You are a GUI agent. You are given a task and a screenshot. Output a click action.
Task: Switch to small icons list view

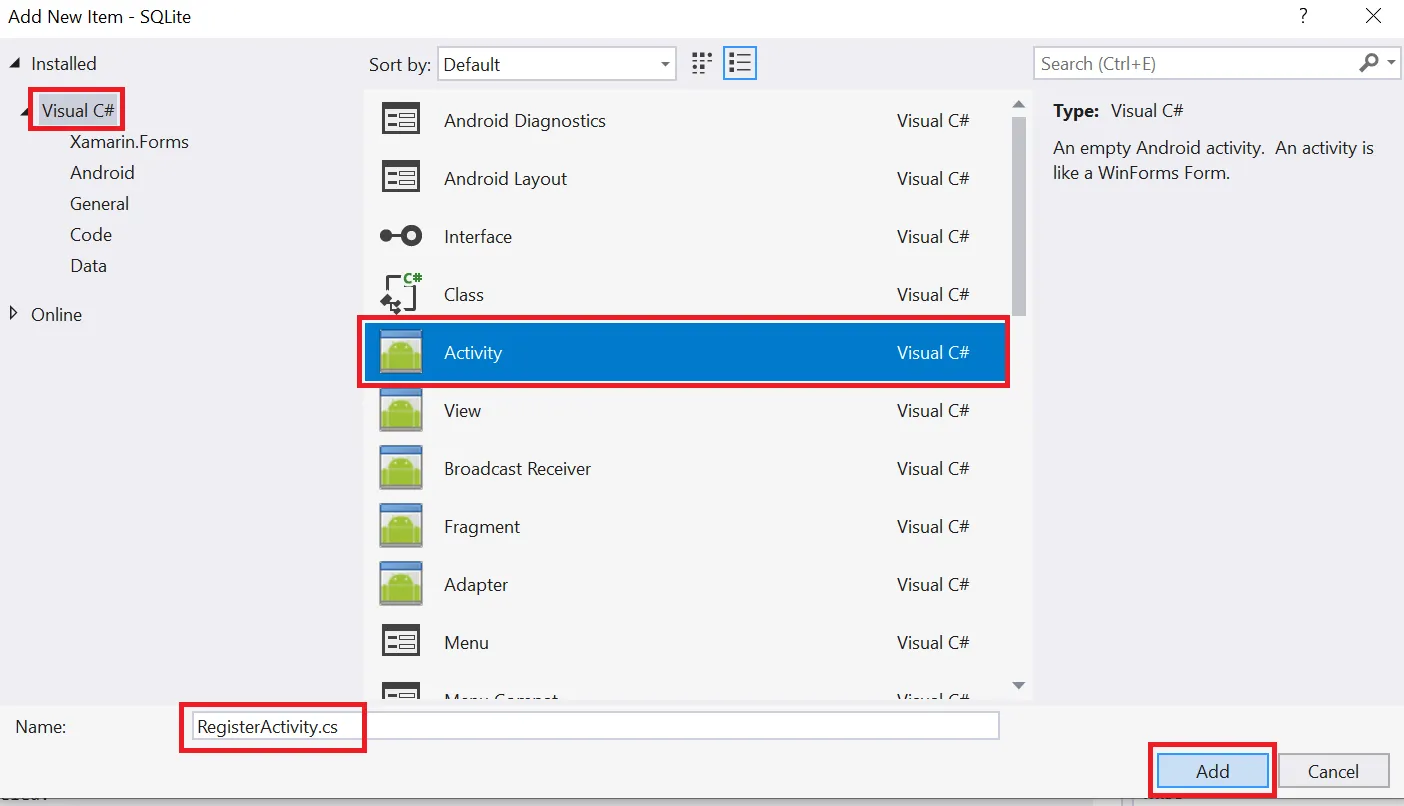[740, 63]
